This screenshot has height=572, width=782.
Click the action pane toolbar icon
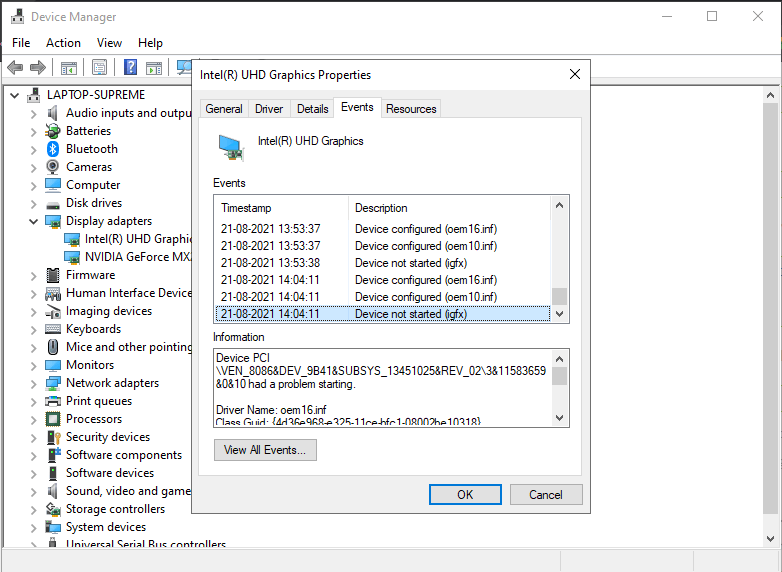click(154, 67)
